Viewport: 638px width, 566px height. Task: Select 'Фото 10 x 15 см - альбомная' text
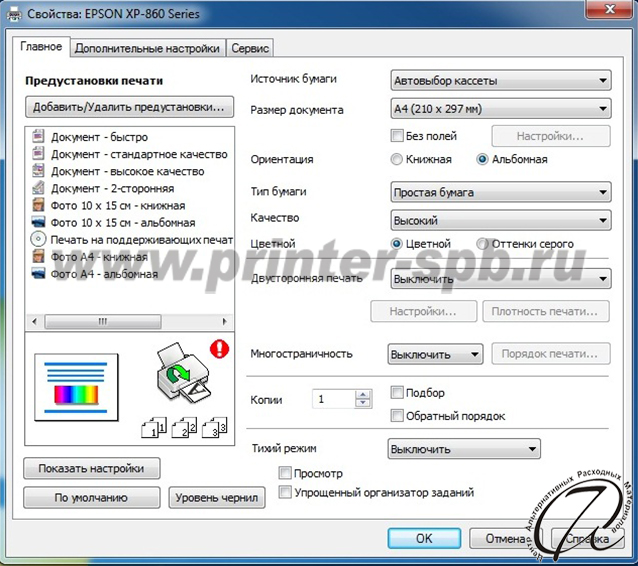[x=123, y=223]
